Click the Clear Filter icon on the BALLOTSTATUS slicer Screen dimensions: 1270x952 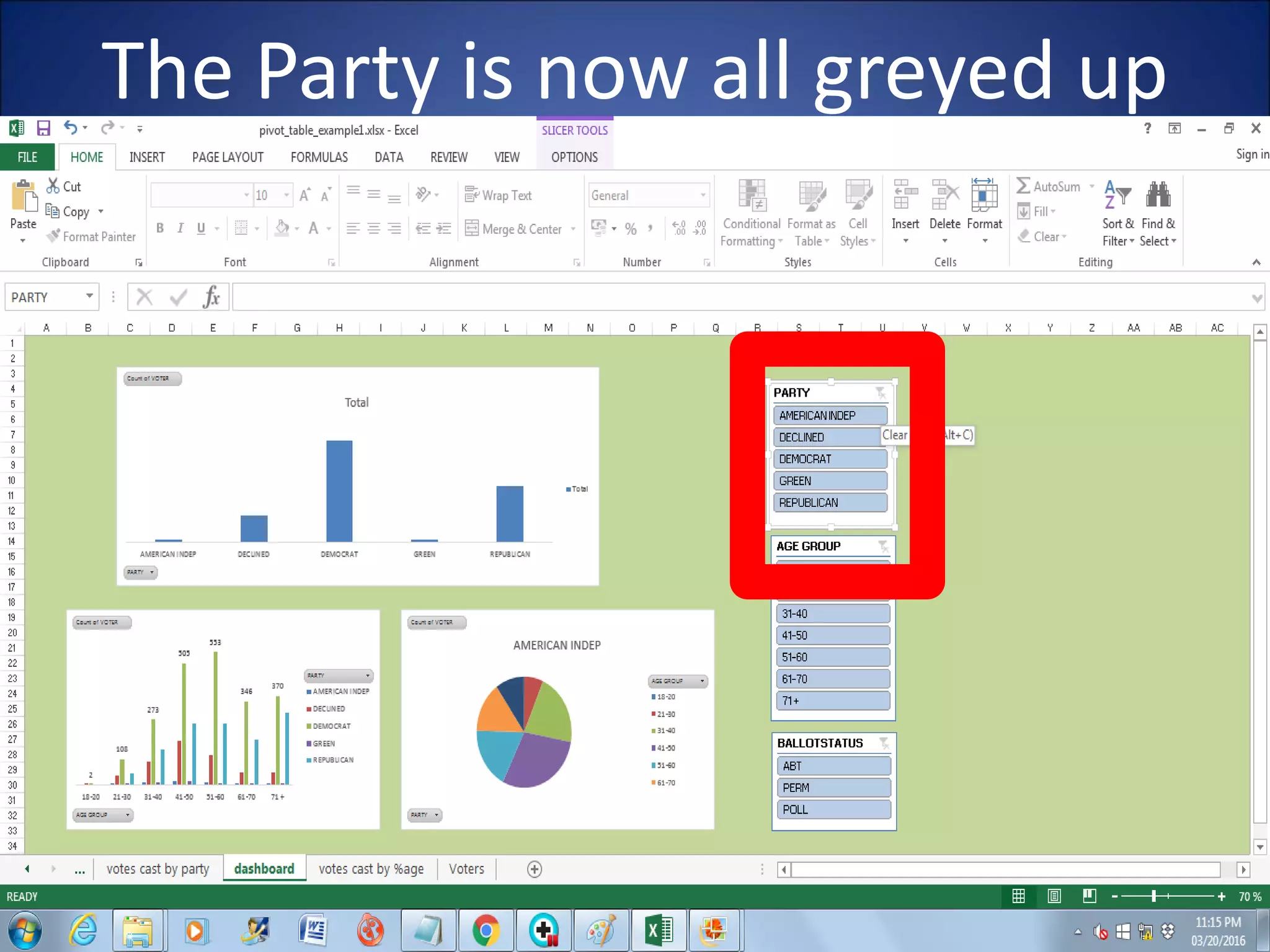click(x=884, y=743)
